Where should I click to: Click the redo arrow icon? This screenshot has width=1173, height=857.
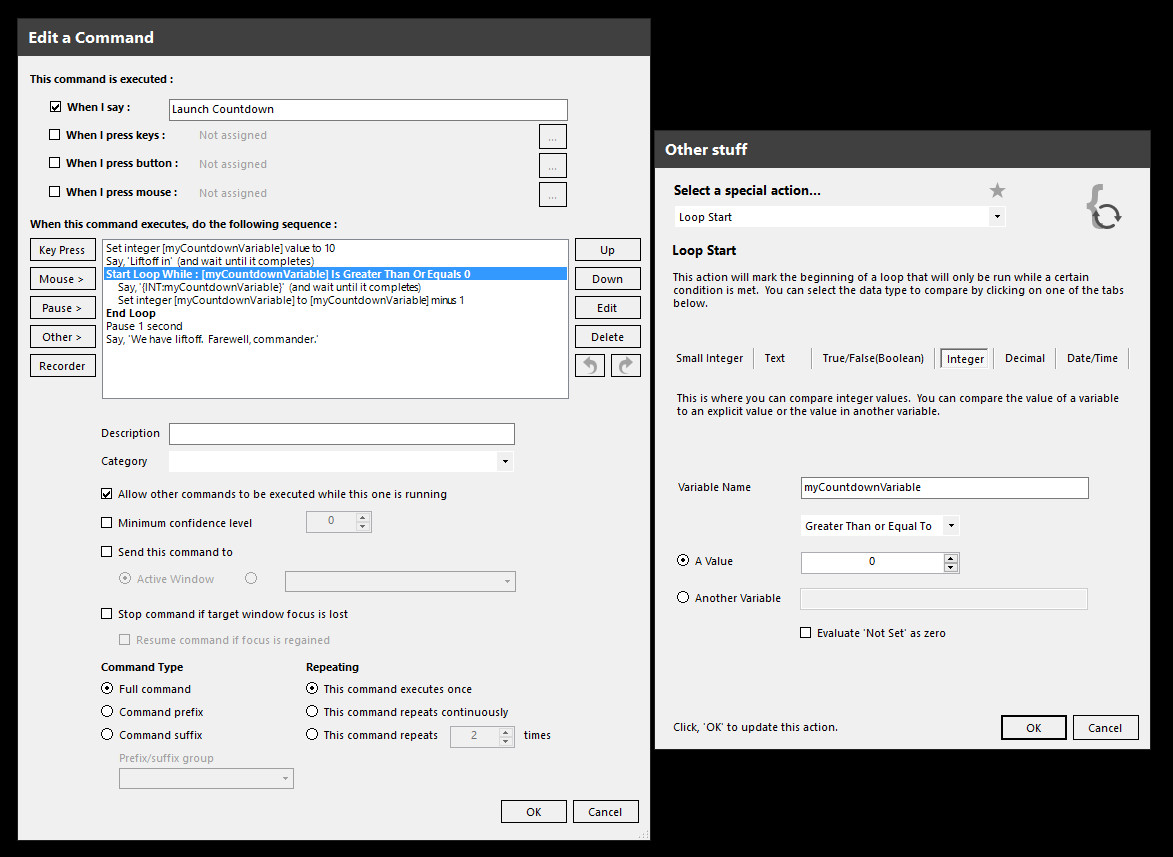625,366
